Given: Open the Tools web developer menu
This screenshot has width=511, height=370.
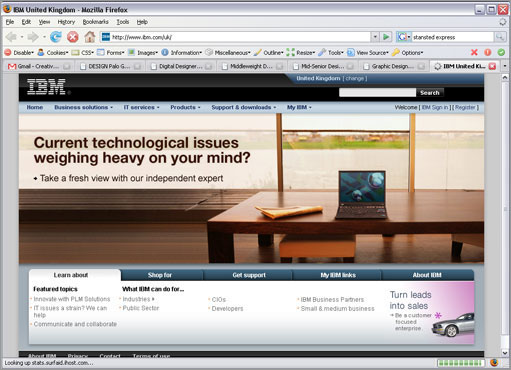Looking at the screenshot, I should pos(331,53).
